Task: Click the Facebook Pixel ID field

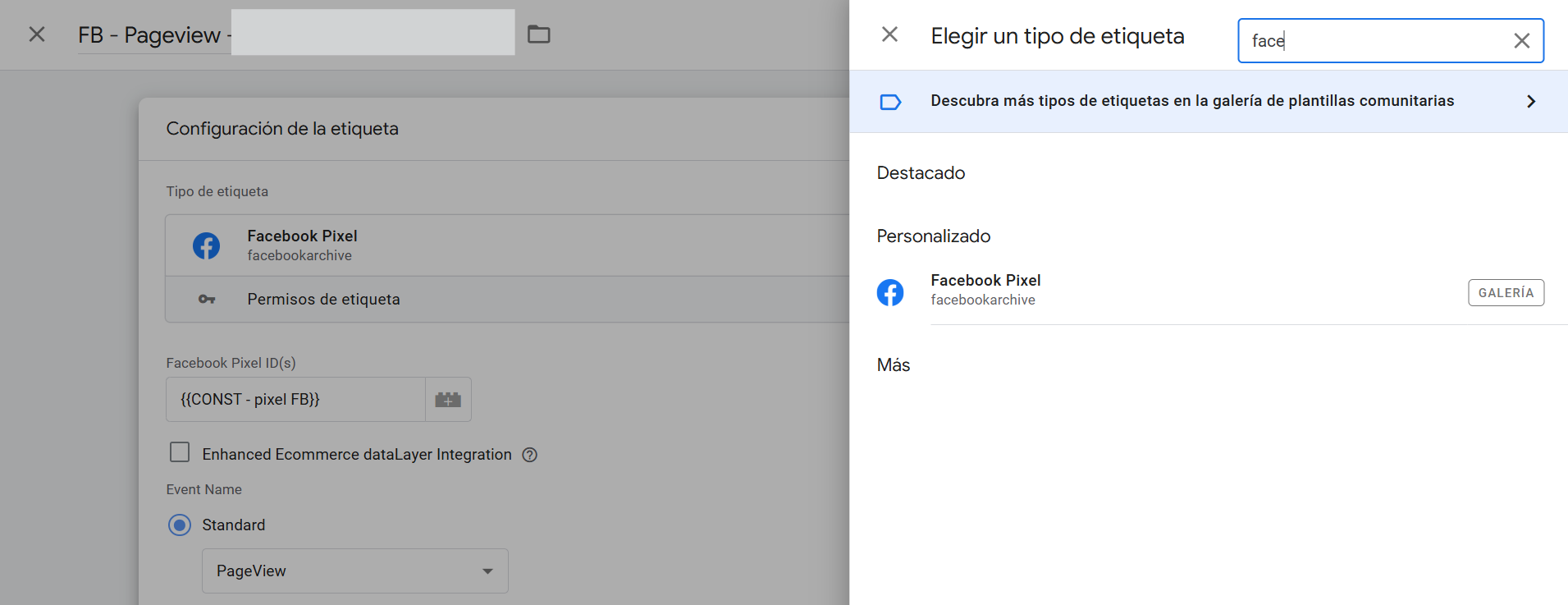Action: 295,400
